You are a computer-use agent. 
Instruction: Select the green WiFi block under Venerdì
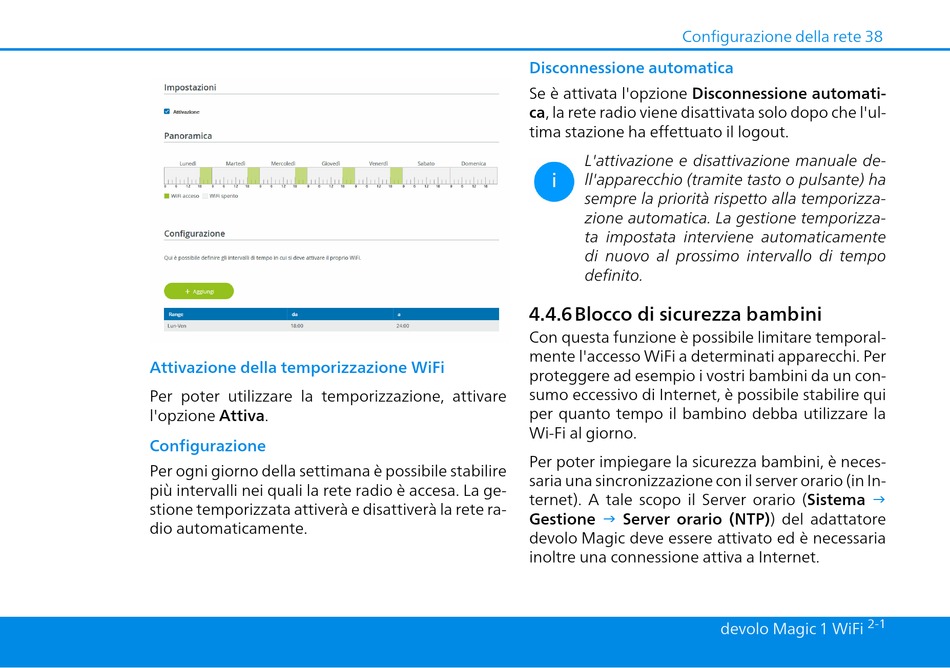[x=396, y=176]
